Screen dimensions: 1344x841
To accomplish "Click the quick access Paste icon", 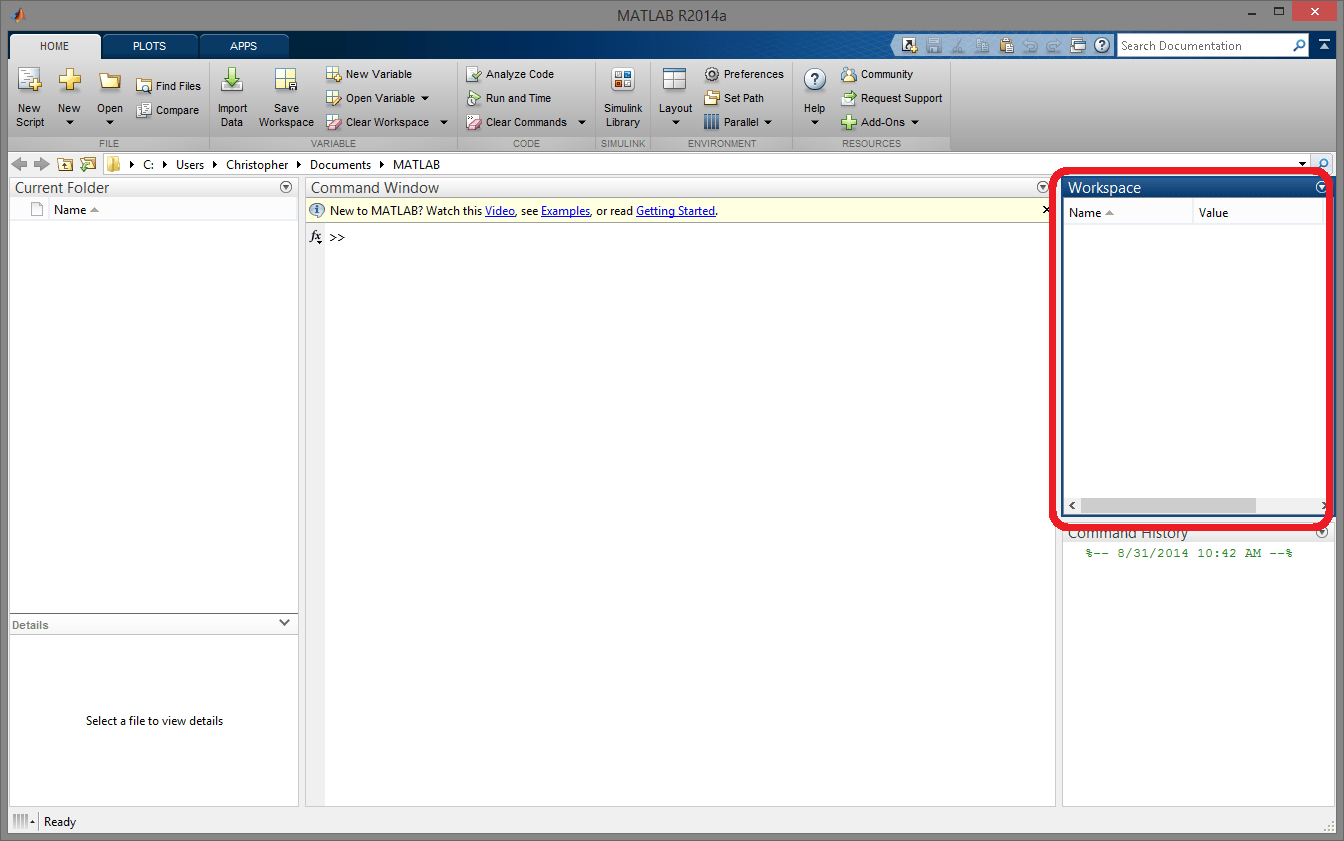I will [x=1006, y=45].
